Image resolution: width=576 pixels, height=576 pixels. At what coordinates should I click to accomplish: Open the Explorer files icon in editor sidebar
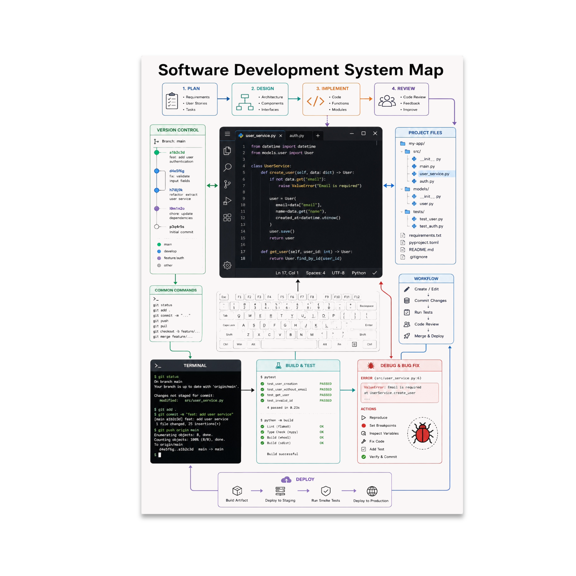(x=227, y=151)
